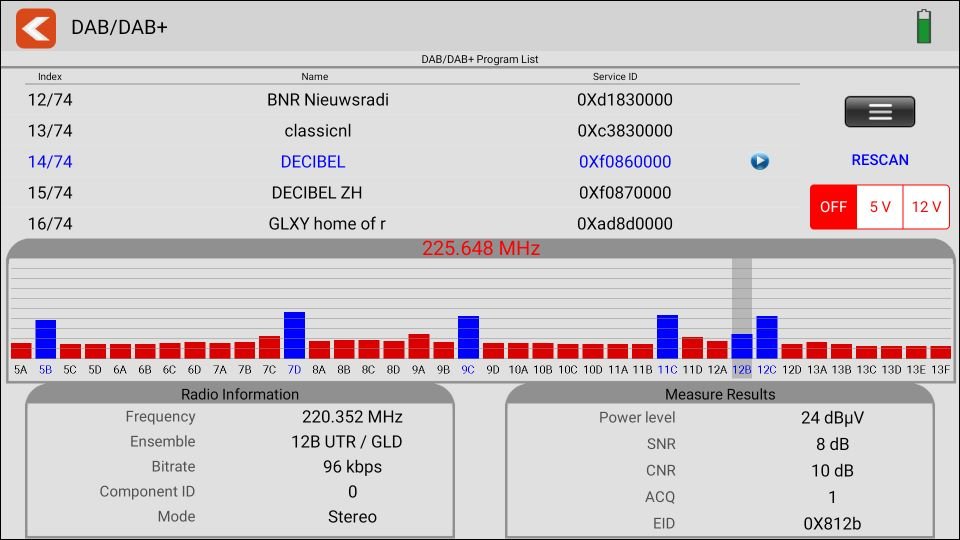
Task: Click Mode value Stereo
Action: coord(352,517)
